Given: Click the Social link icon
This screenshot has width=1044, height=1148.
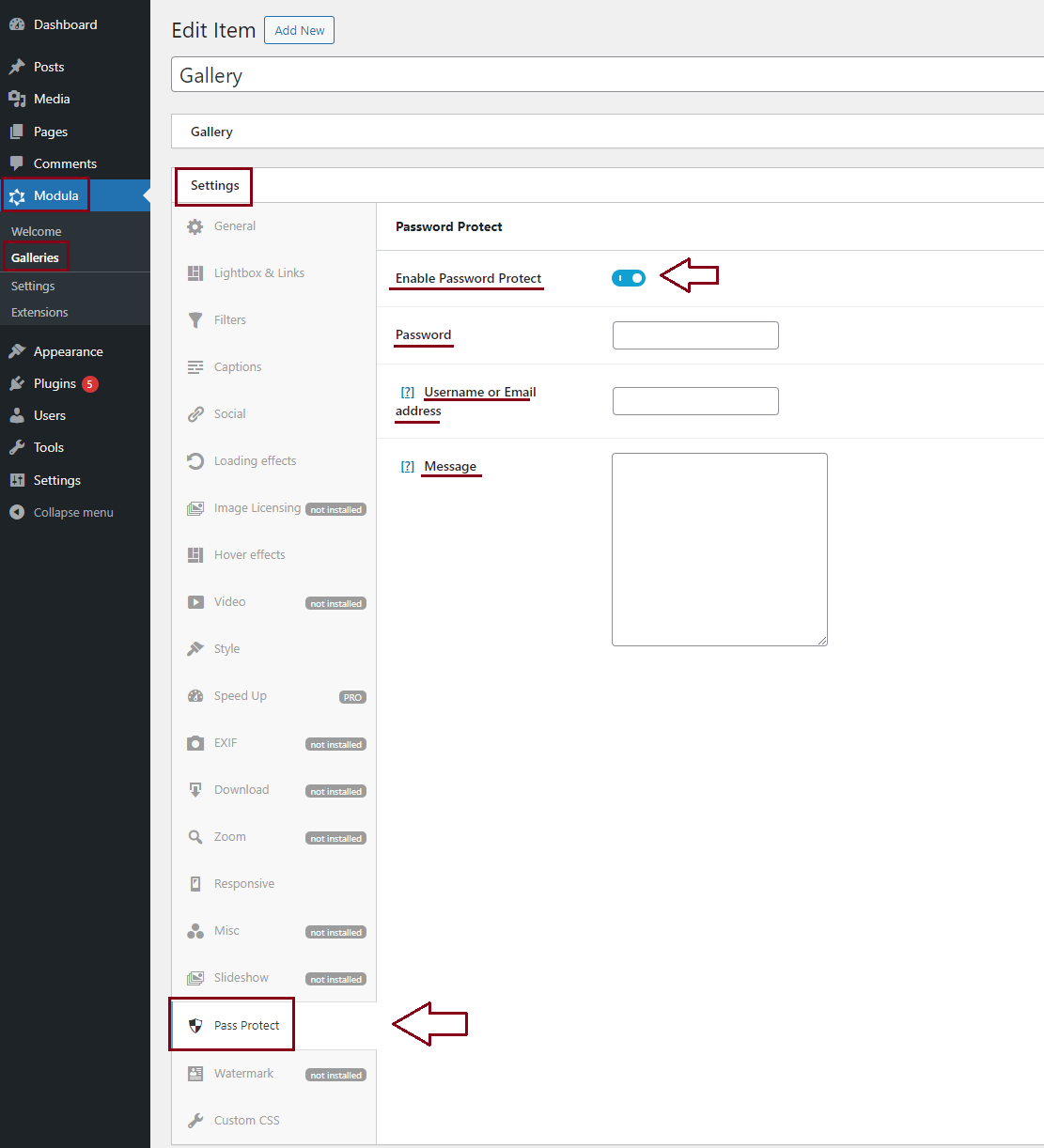Looking at the screenshot, I should point(195,414).
